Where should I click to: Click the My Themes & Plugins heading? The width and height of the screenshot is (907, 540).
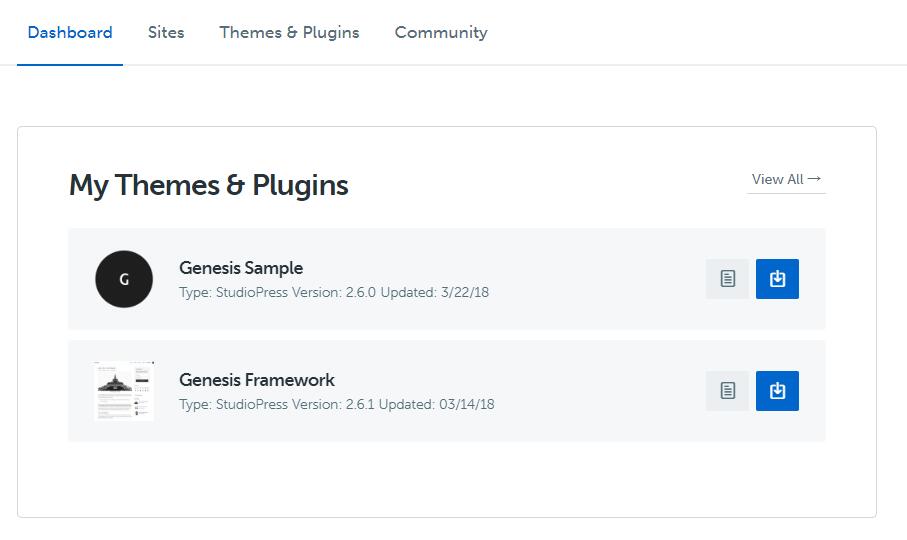point(209,185)
